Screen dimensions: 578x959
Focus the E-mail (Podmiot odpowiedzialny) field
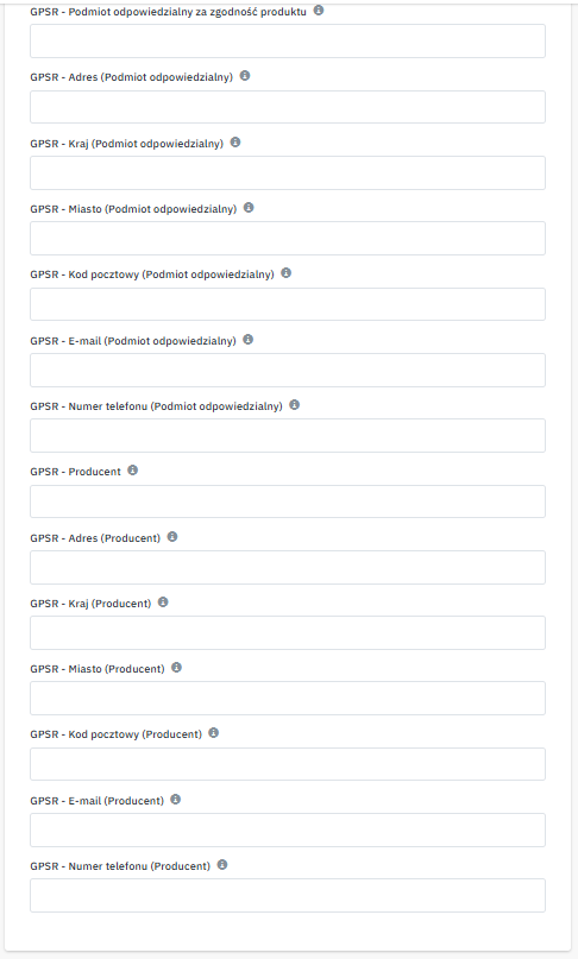(287, 370)
